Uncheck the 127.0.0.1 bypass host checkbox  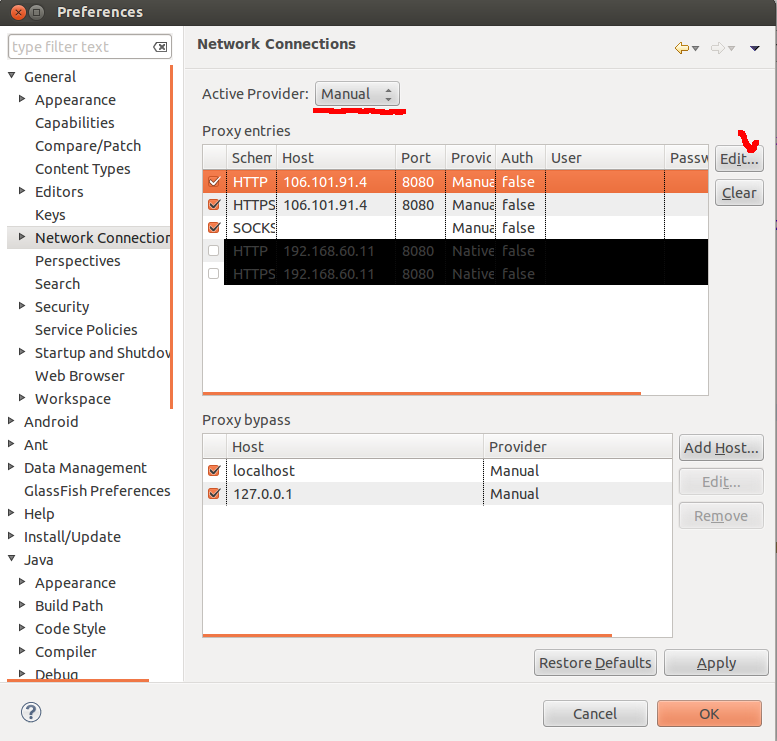point(214,494)
